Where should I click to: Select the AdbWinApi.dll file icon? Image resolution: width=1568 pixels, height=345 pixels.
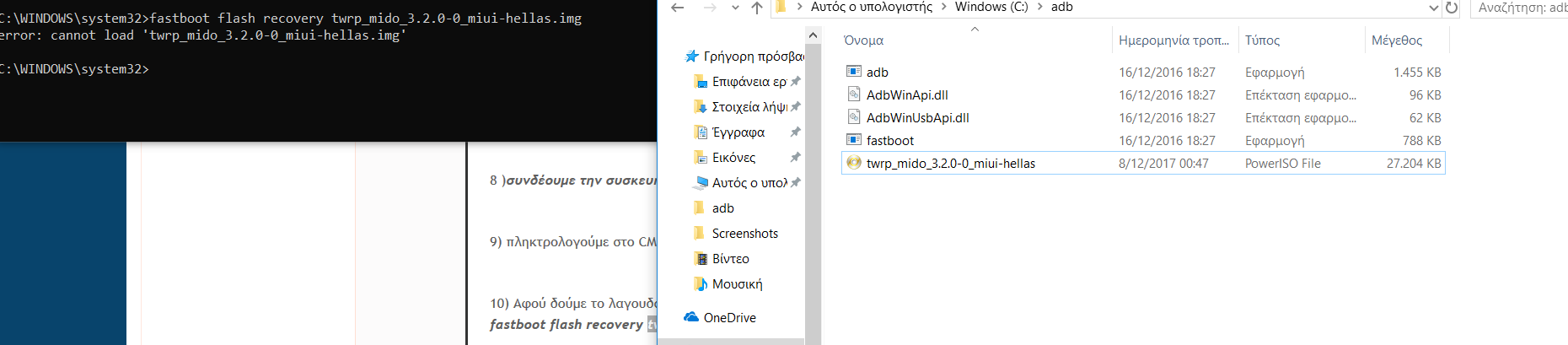pyautogui.click(x=854, y=94)
